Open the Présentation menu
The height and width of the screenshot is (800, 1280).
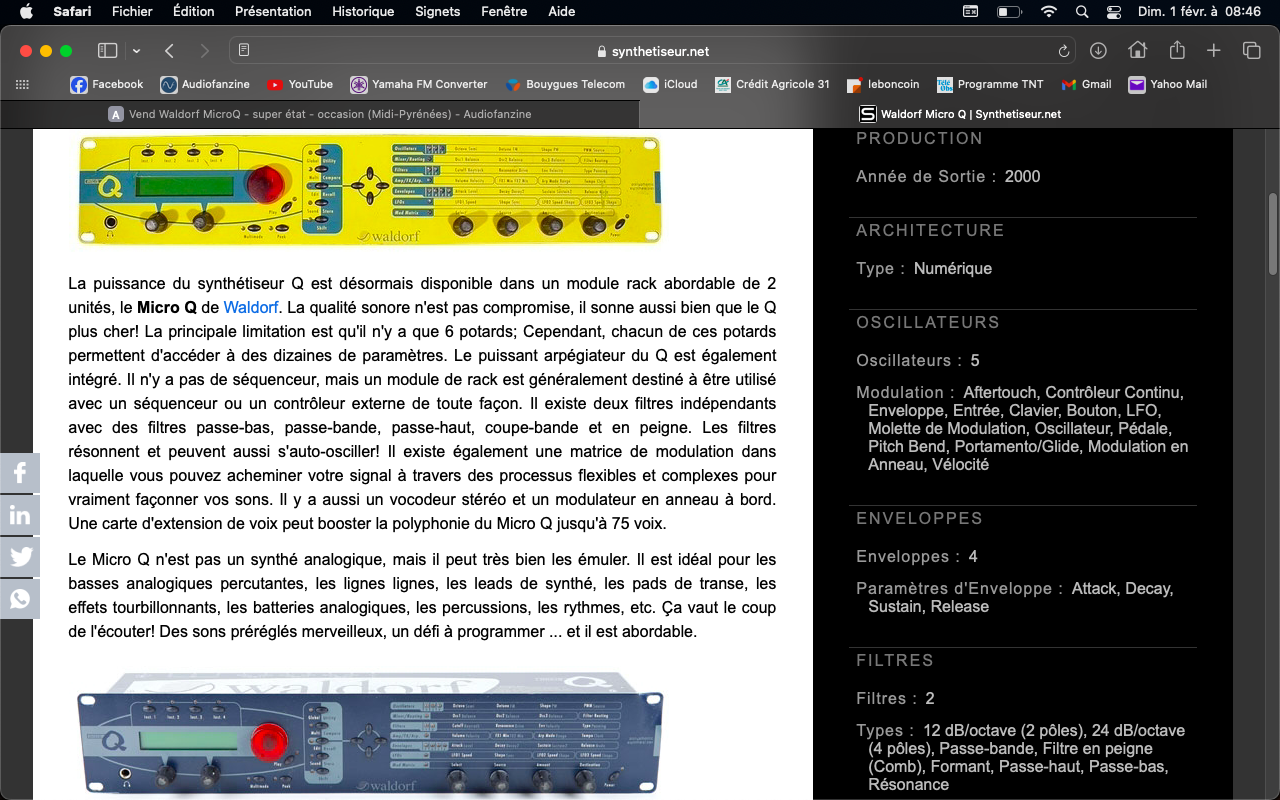(273, 12)
